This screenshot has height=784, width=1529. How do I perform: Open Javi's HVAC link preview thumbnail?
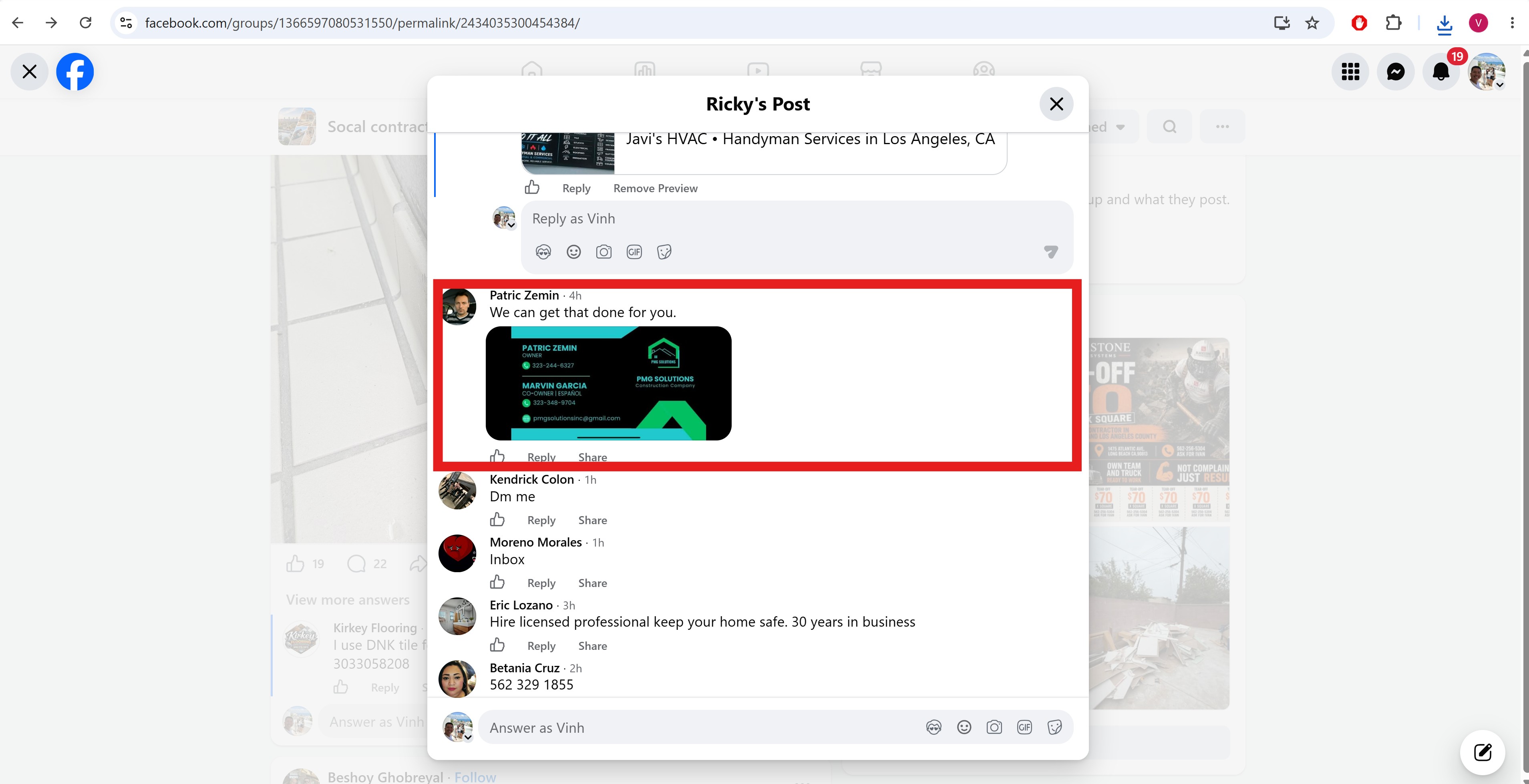coord(567,153)
